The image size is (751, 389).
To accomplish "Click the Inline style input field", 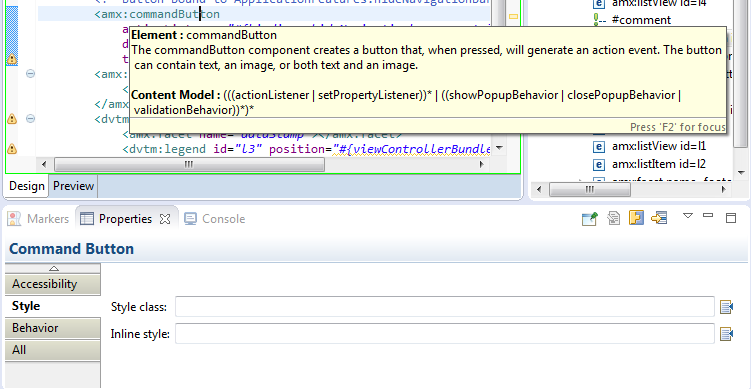I will click(445, 333).
